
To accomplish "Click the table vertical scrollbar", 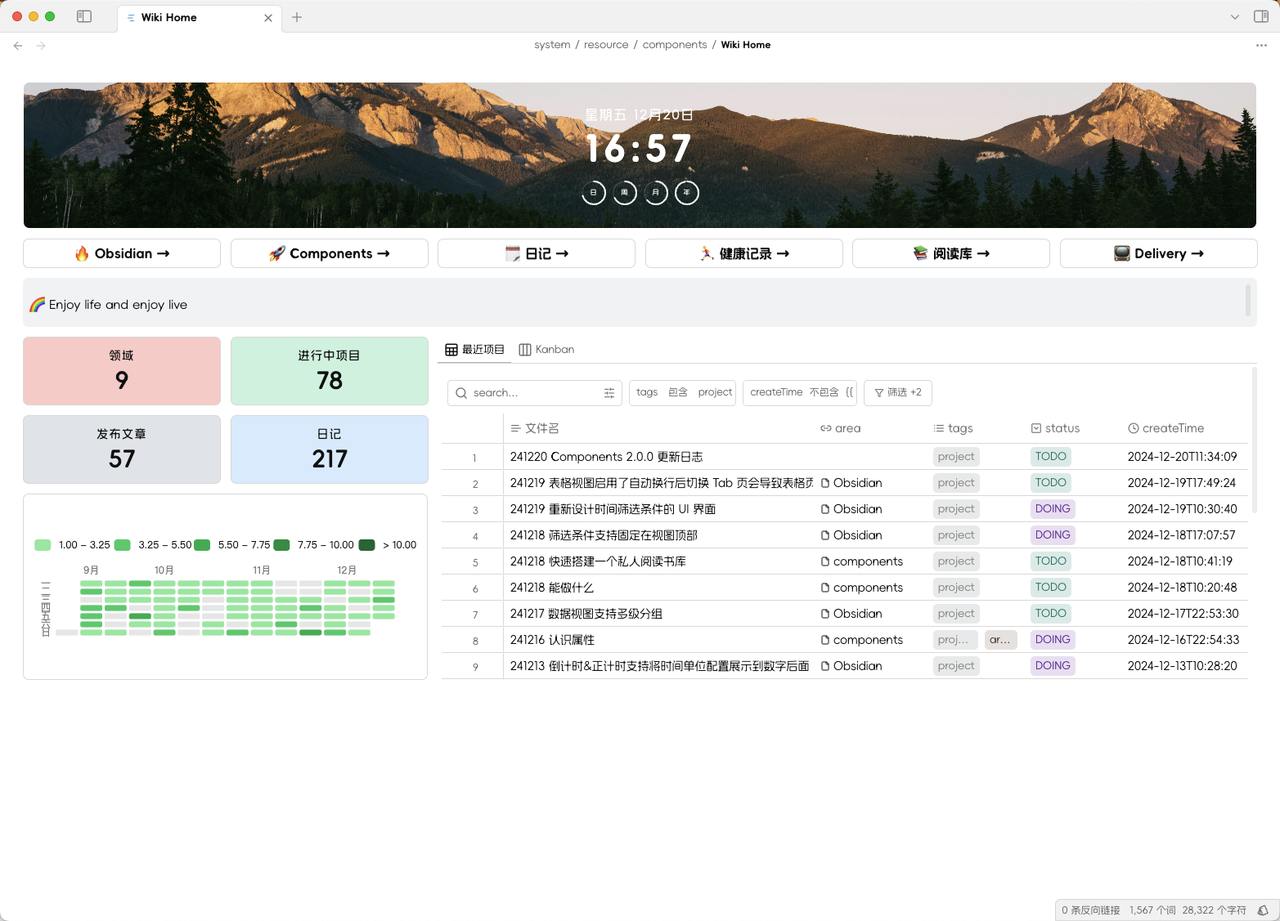I will (x=1254, y=438).
